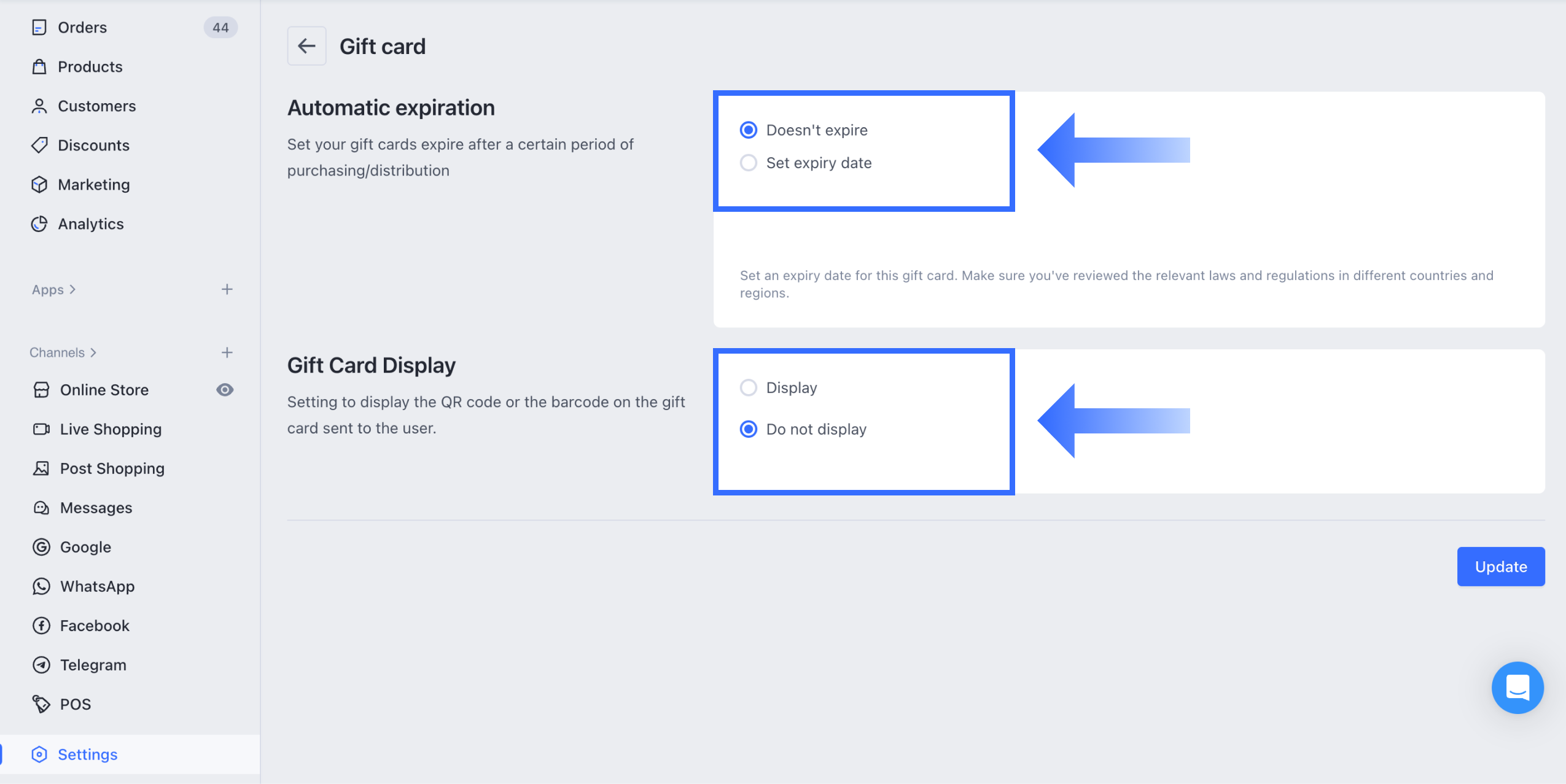Screen dimensions: 1566x784
Task: Go to Discounts in the sidebar
Action: point(93,146)
